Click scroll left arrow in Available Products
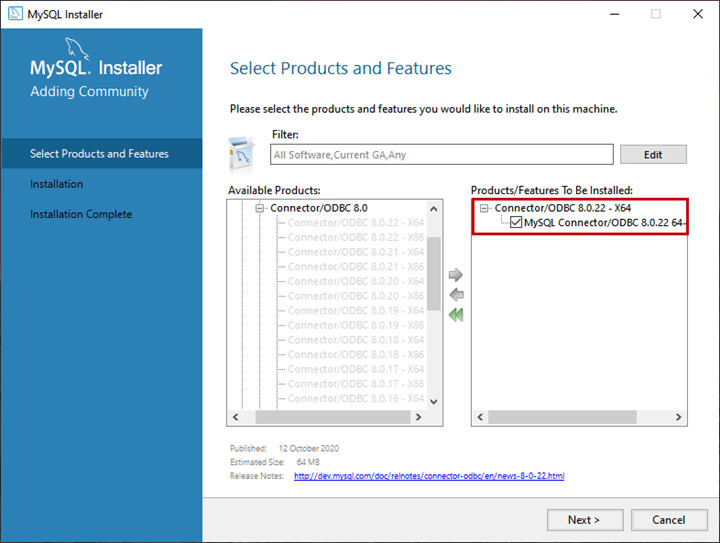 point(236,417)
